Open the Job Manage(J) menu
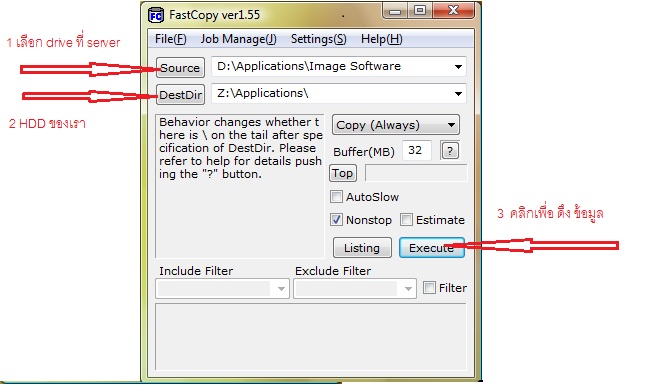Image resolution: width=648 pixels, height=392 pixels. pos(238,39)
